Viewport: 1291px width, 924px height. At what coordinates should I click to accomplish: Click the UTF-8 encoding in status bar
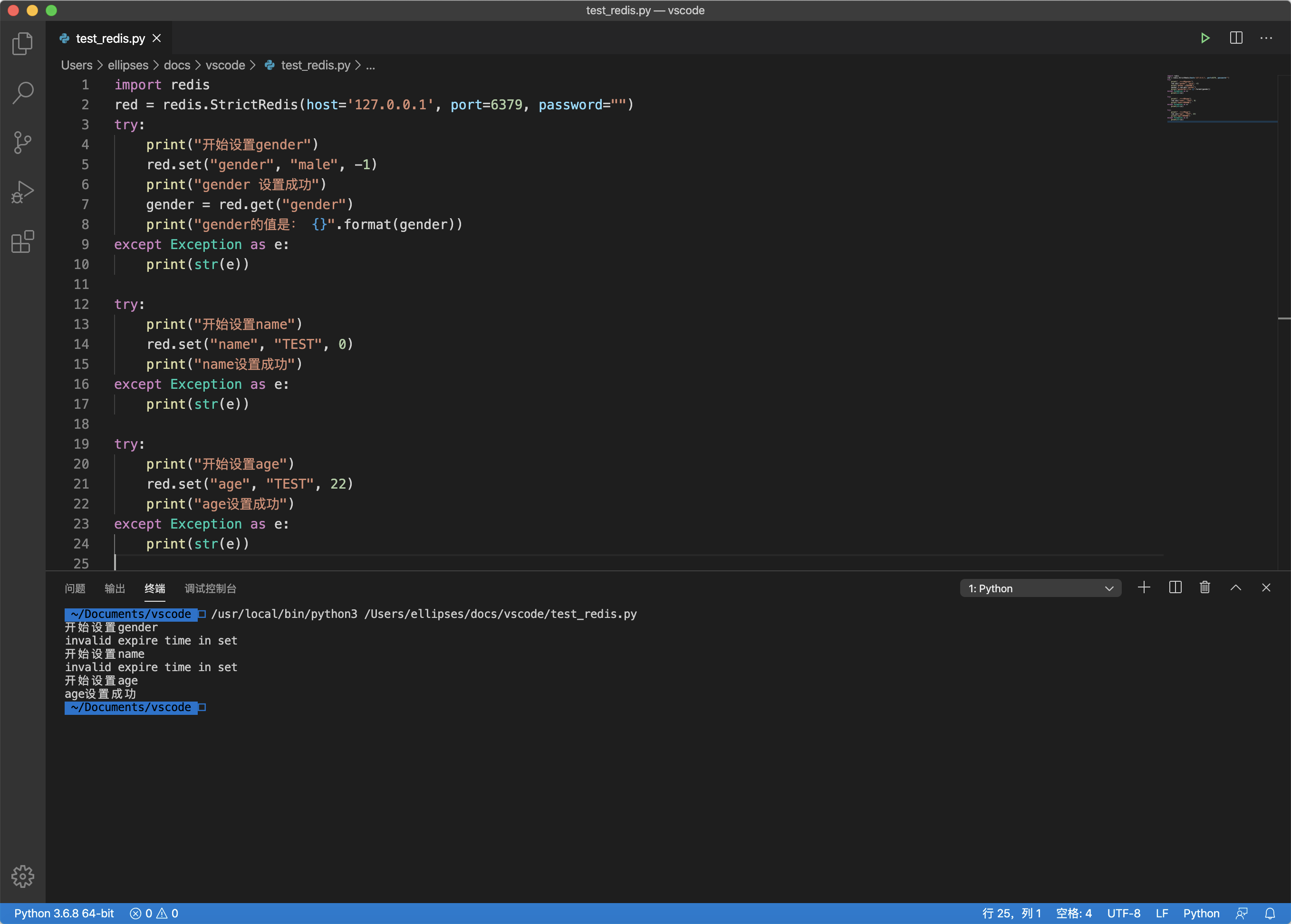(1124, 913)
